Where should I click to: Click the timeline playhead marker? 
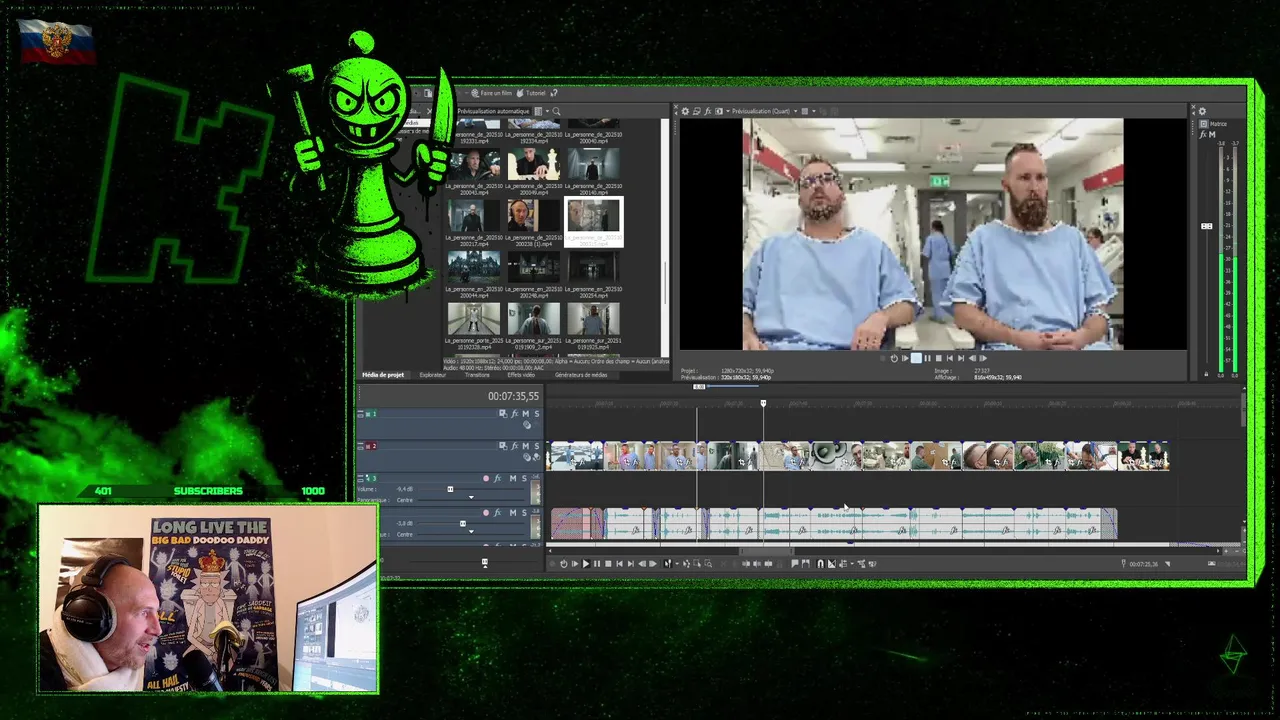pyautogui.click(x=763, y=403)
